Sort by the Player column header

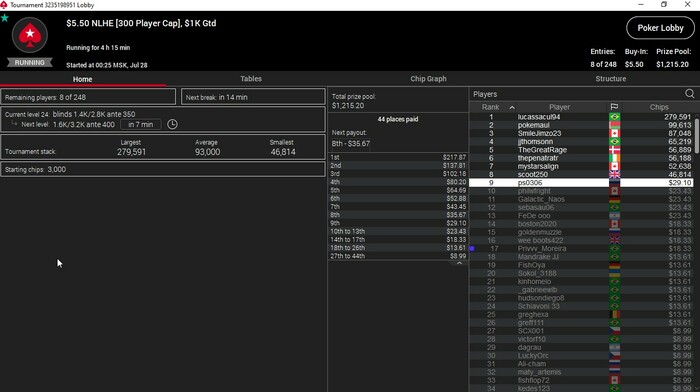click(x=559, y=107)
